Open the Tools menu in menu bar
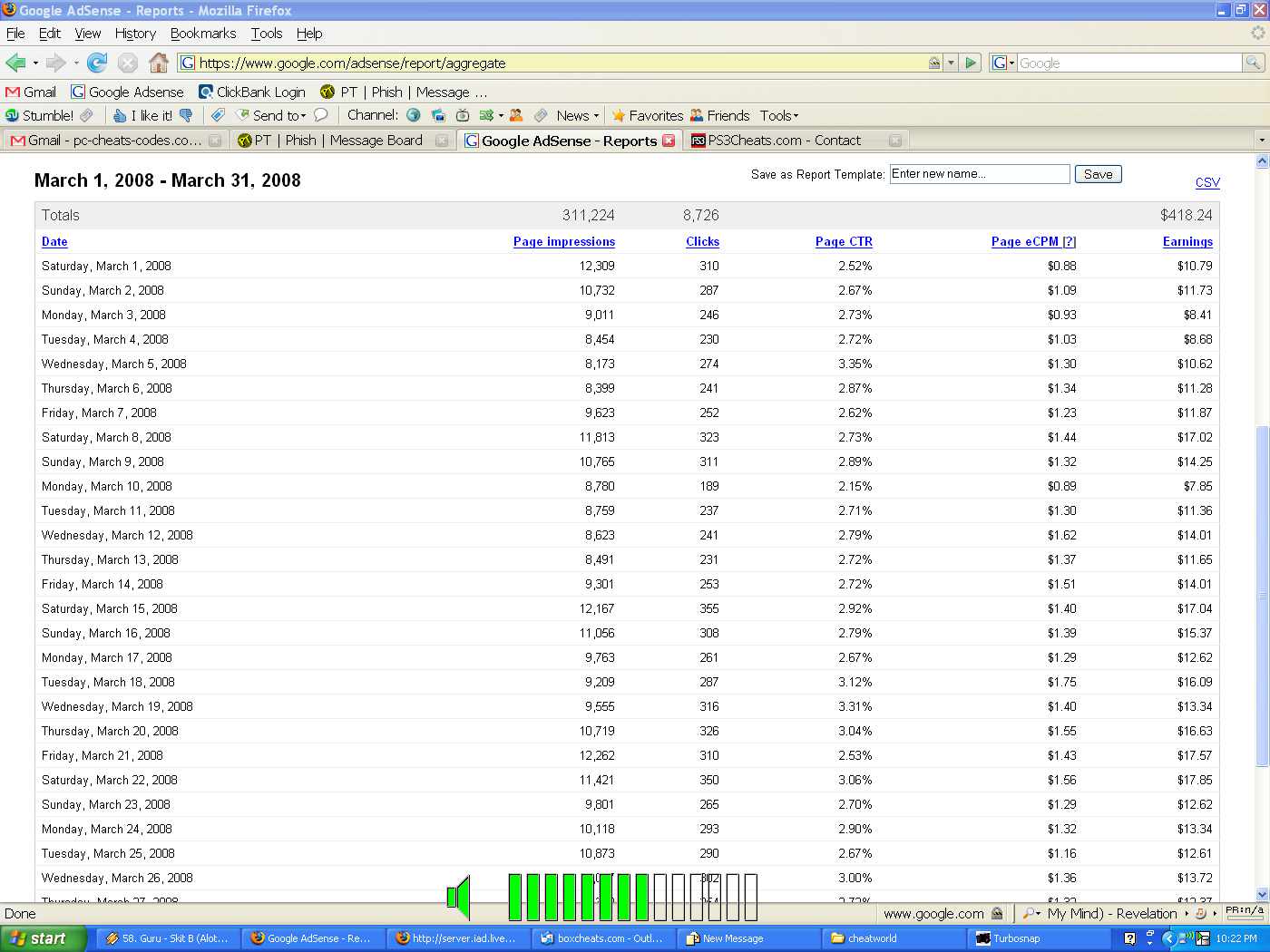This screenshot has width=1270, height=952. tap(267, 34)
